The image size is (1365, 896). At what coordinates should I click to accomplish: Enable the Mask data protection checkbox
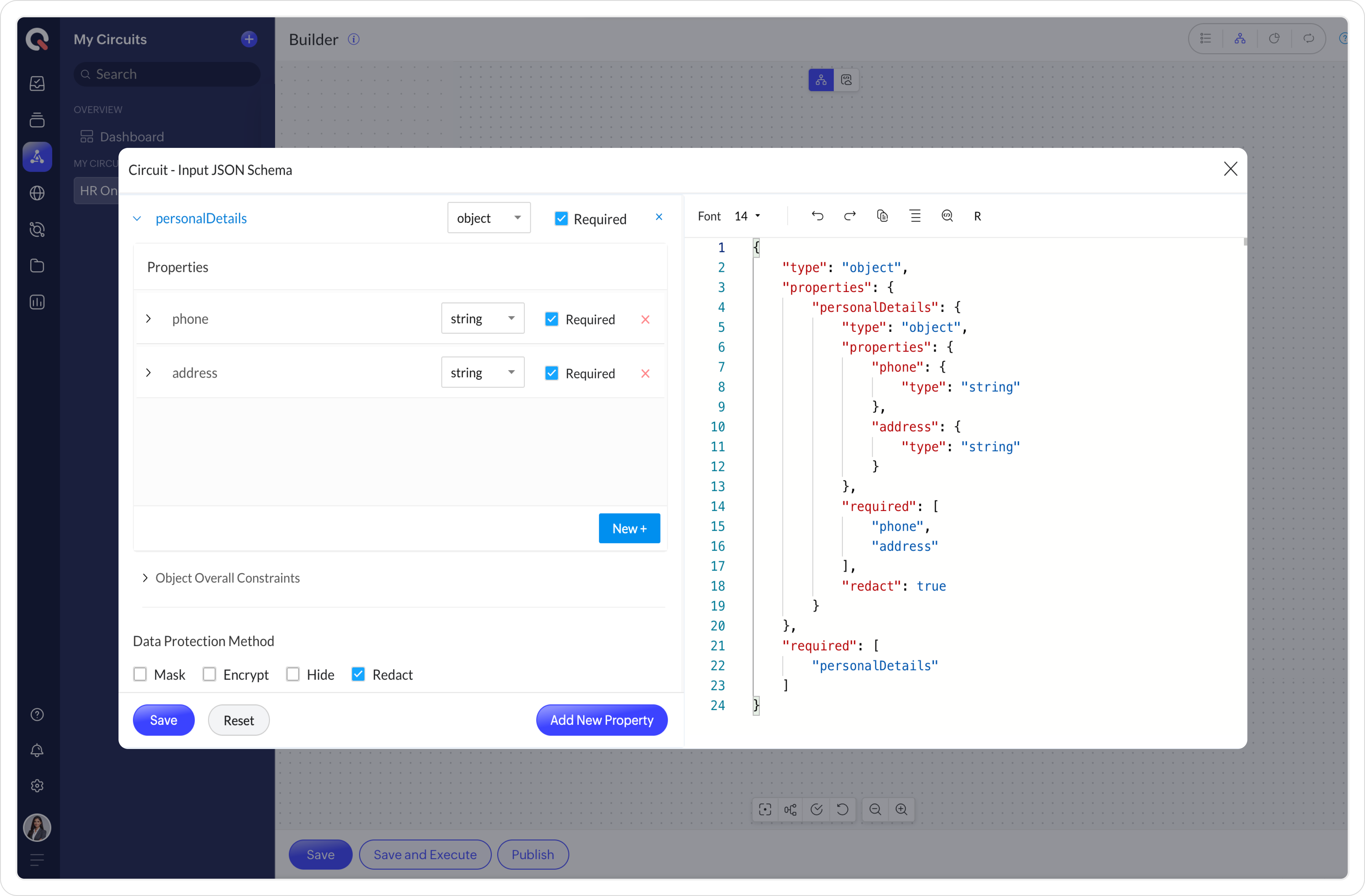(x=140, y=674)
